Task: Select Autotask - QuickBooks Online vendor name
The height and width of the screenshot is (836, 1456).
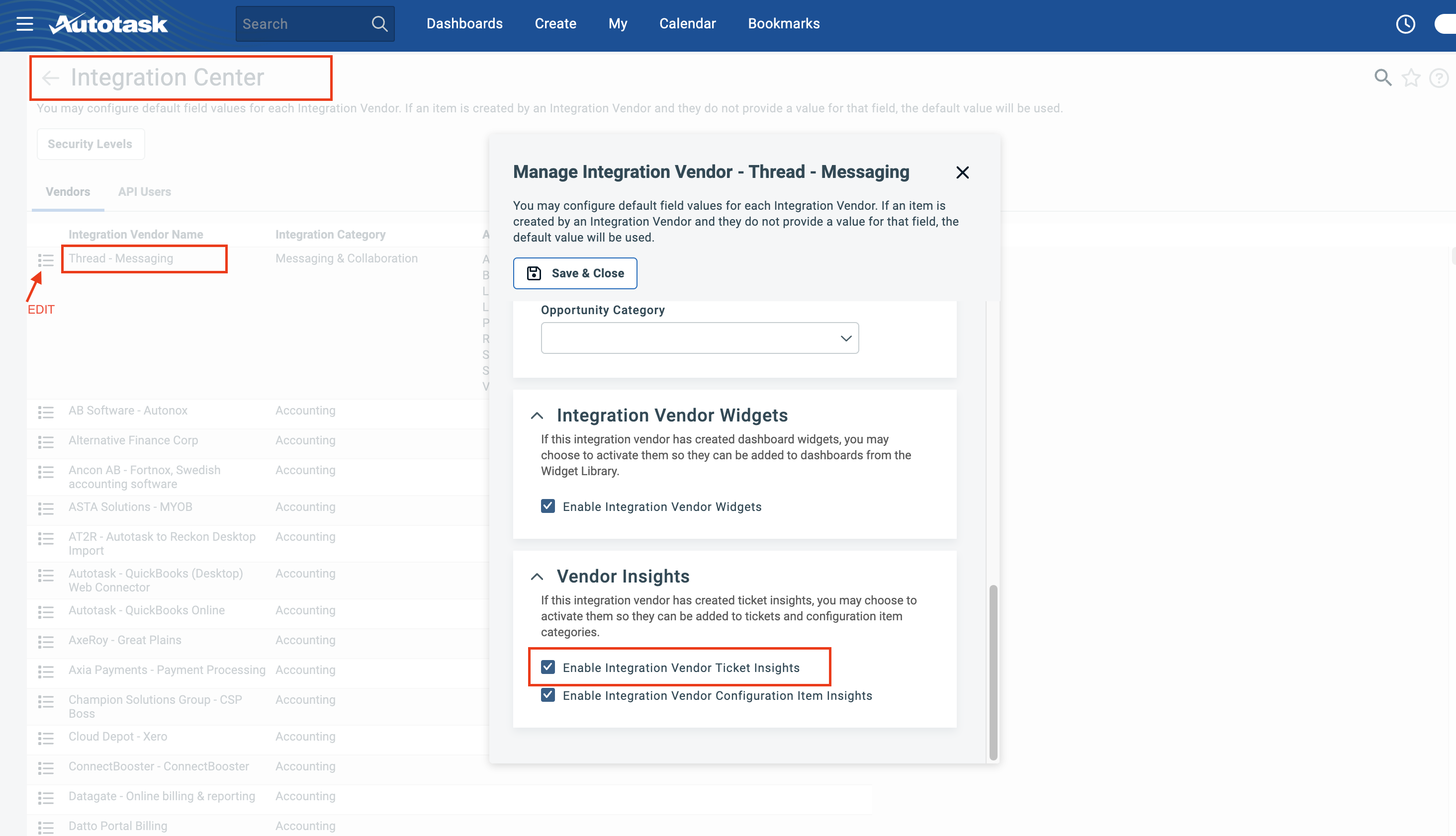Action: point(147,610)
